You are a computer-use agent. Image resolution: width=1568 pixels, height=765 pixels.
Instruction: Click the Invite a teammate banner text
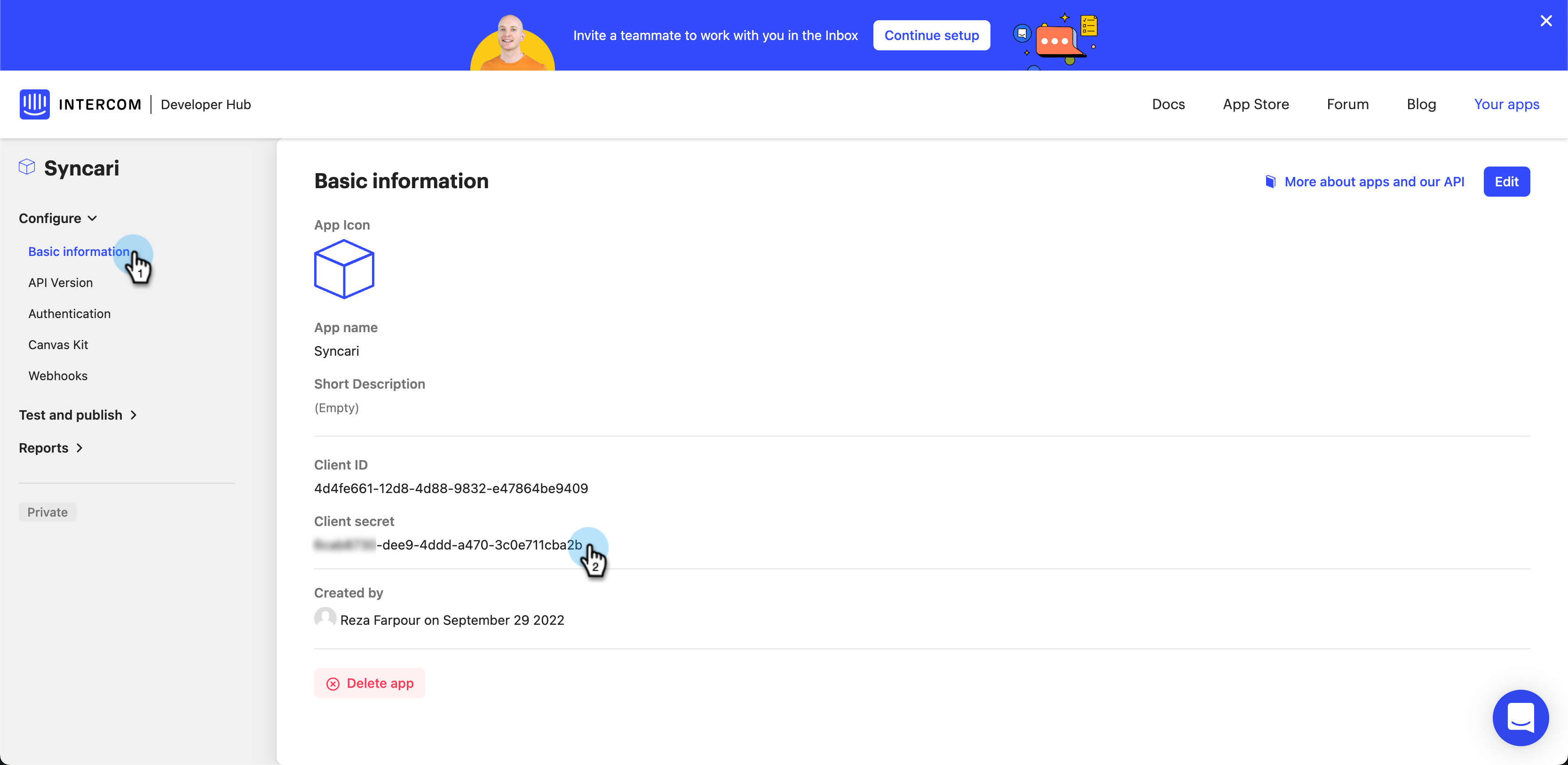point(715,35)
